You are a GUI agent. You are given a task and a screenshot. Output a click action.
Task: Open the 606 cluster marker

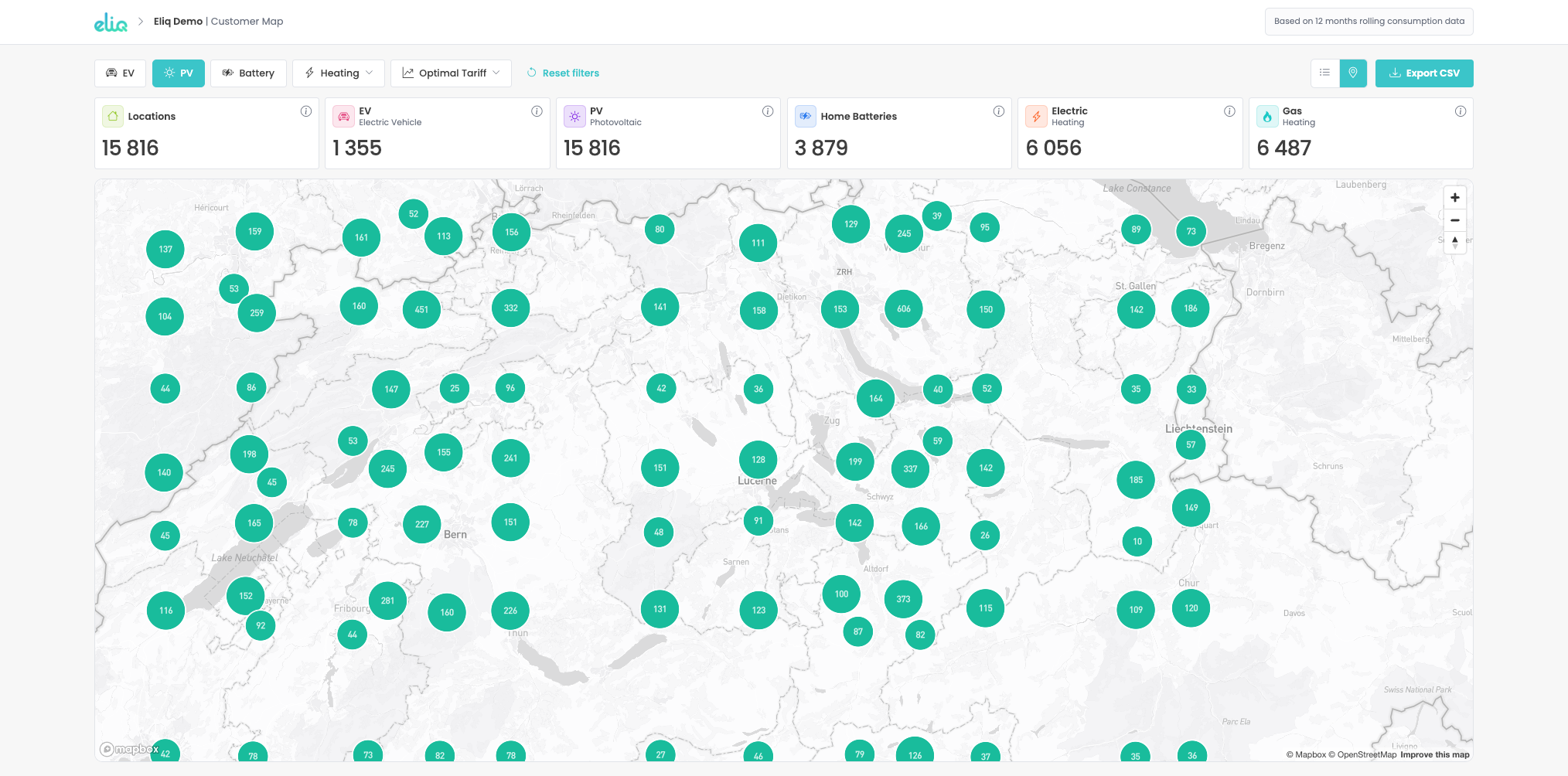pyautogui.click(x=904, y=309)
